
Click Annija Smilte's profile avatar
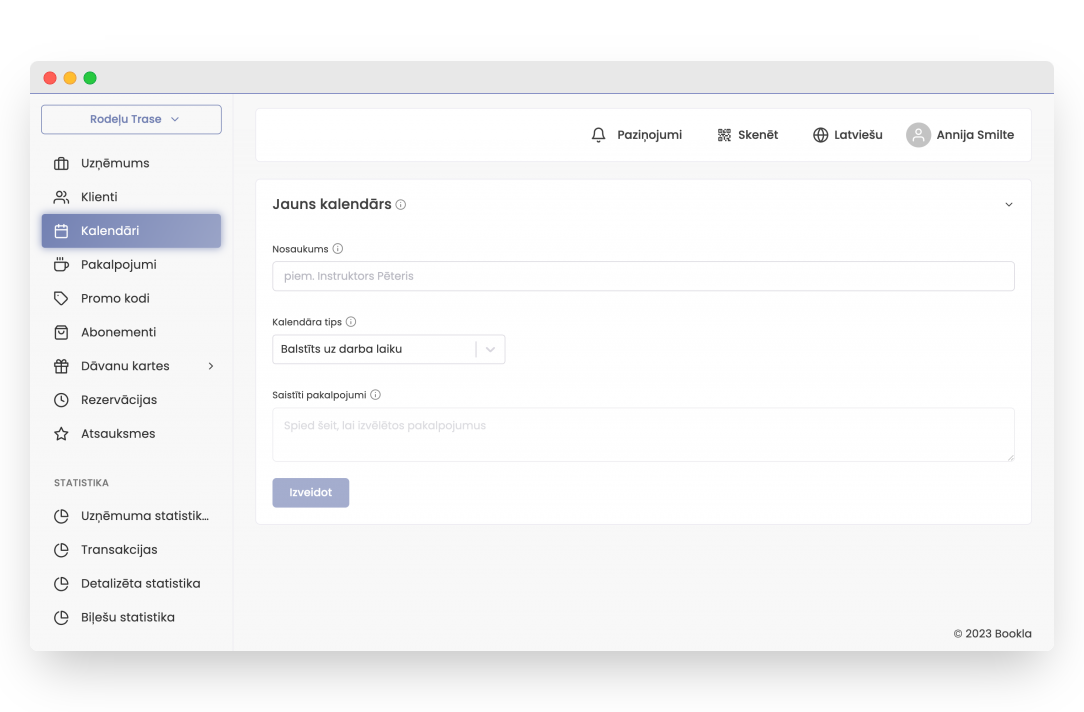pyautogui.click(x=918, y=135)
